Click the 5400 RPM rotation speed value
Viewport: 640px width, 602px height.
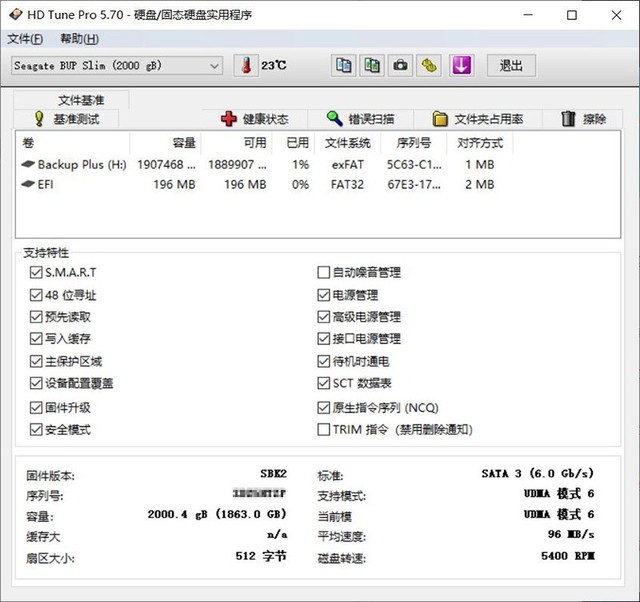pyautogui.click(x=568, y=556)
